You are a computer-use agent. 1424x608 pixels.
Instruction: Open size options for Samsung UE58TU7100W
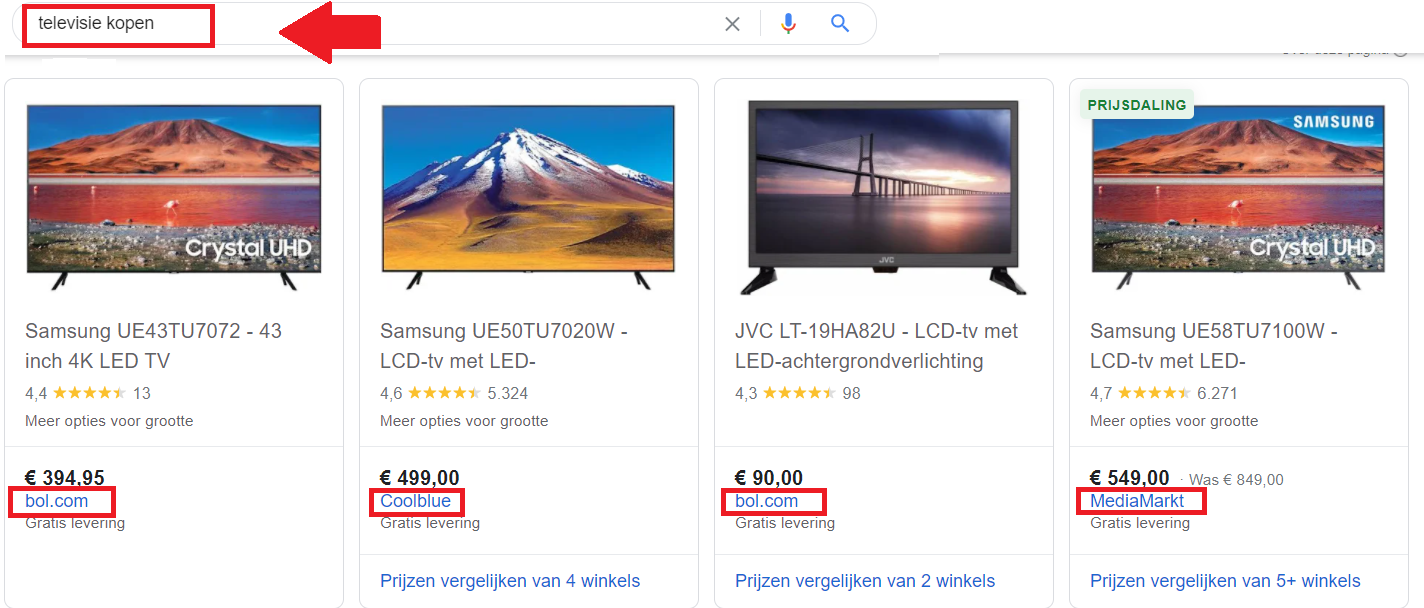[1173, 421]
